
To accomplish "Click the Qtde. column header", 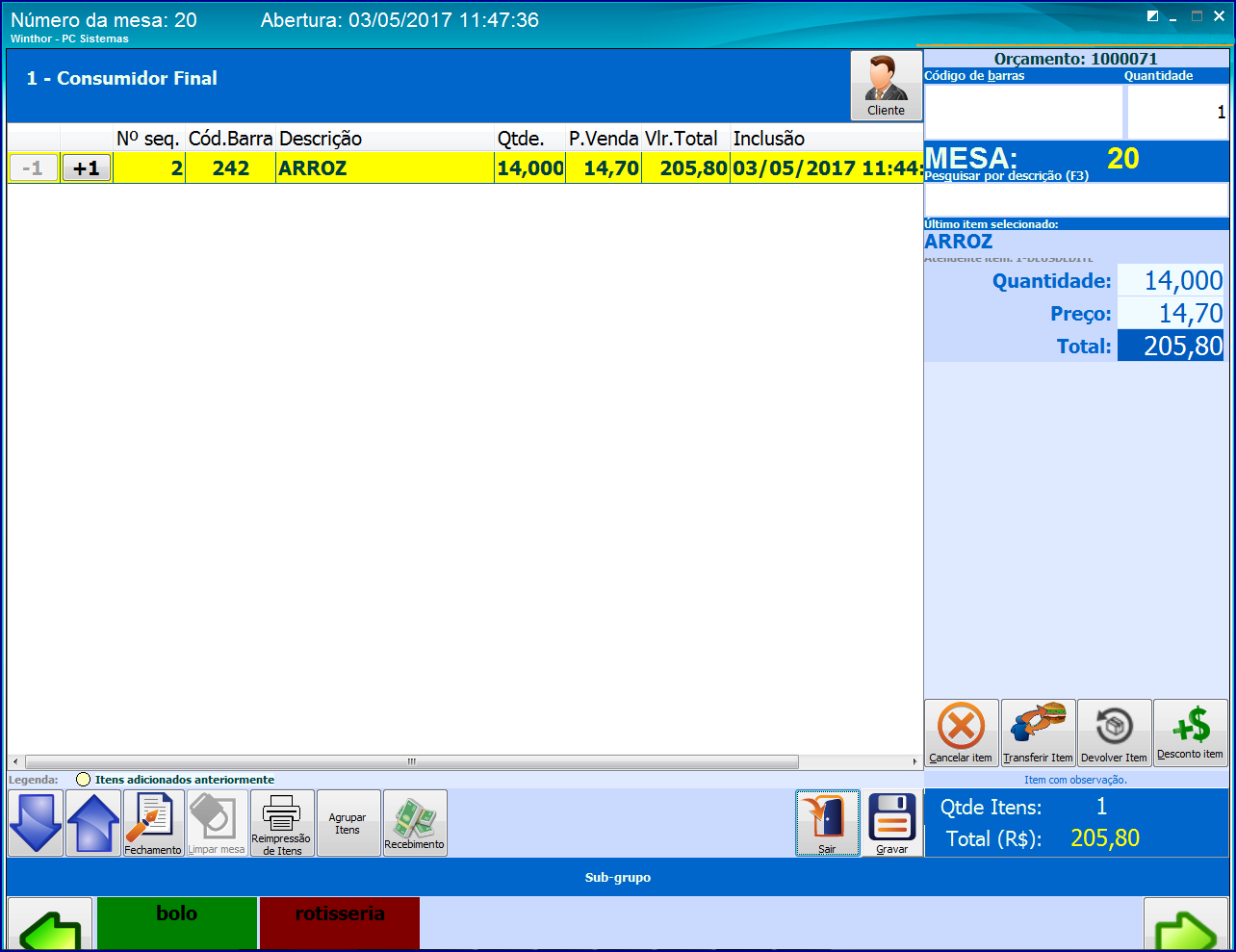I will [x=530, y=138].
